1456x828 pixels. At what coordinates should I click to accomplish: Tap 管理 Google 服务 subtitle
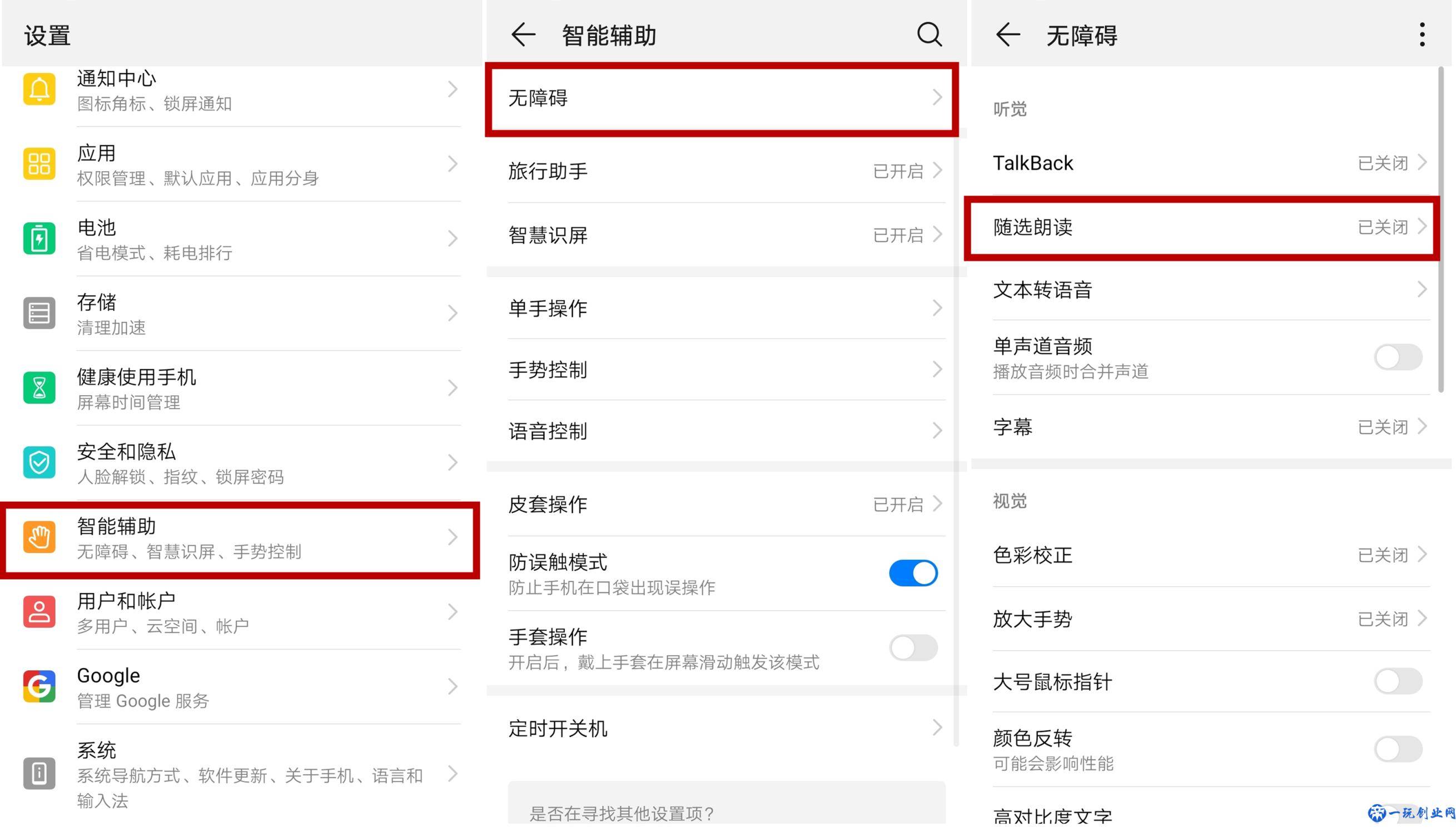point(143,701)
